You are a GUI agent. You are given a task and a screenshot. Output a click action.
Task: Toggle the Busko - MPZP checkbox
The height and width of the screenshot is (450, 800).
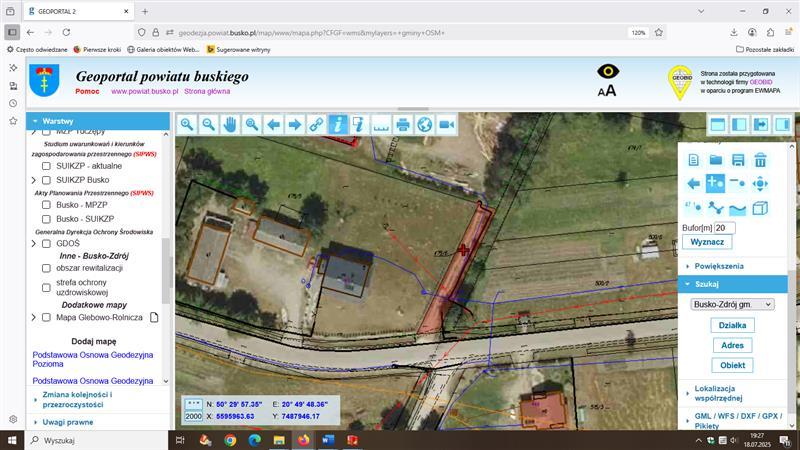click(46, 205)
